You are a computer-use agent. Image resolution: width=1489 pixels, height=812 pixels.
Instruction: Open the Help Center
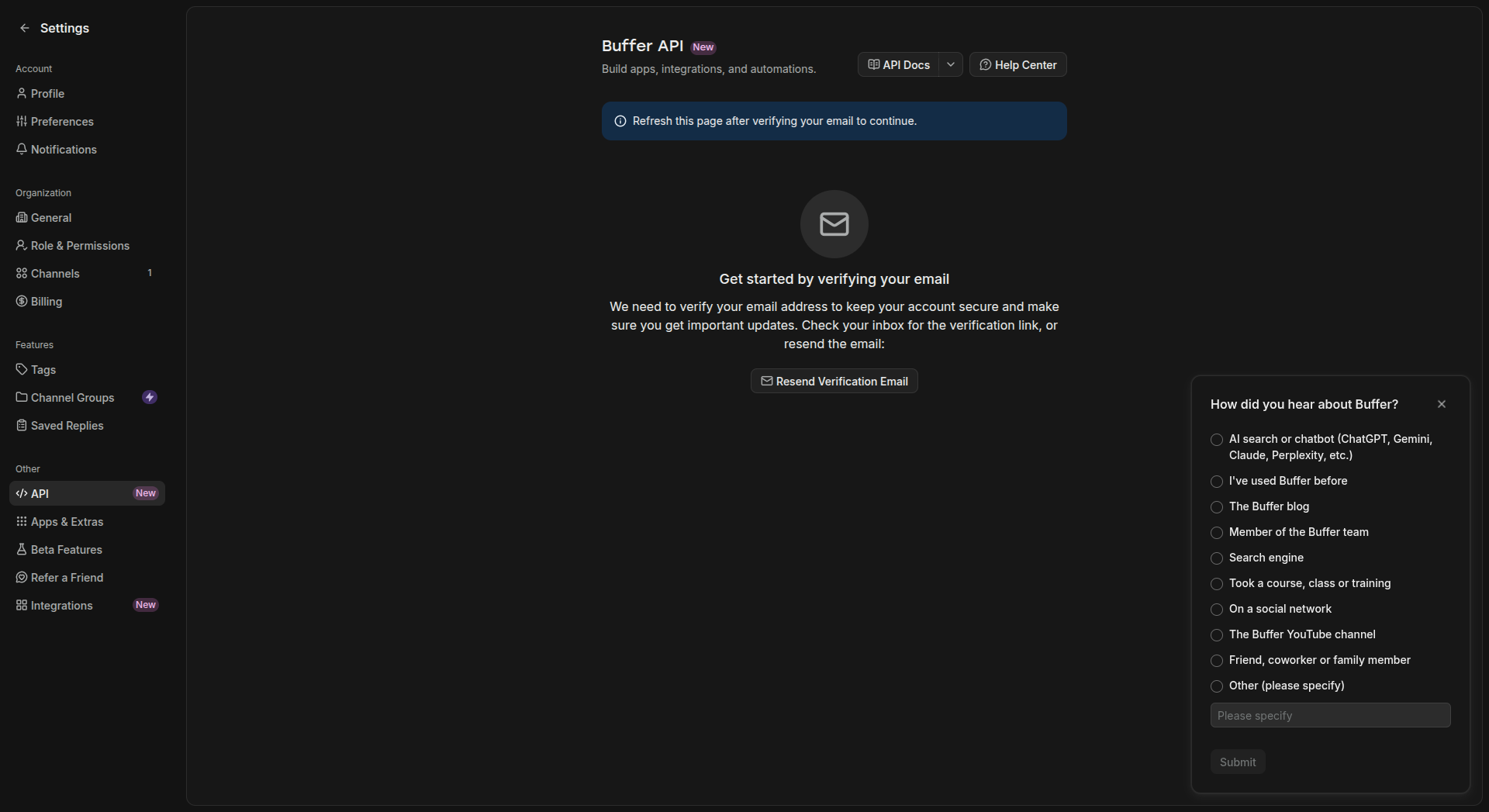tap(1017, 64)
